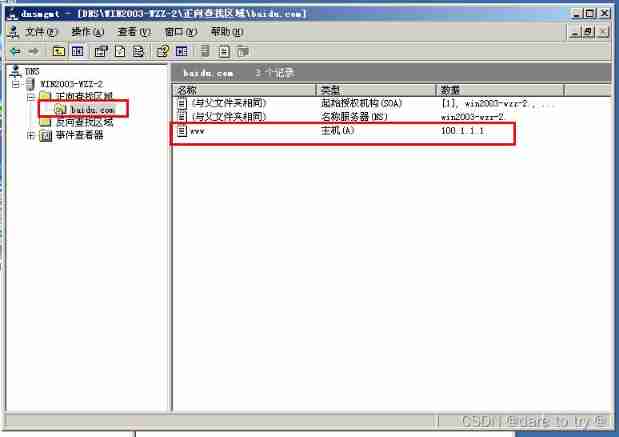This screenshot has height=437, width=619.
Task: Select the (与父文件夹相同) NS record name
Action: (x=229, y=117)
